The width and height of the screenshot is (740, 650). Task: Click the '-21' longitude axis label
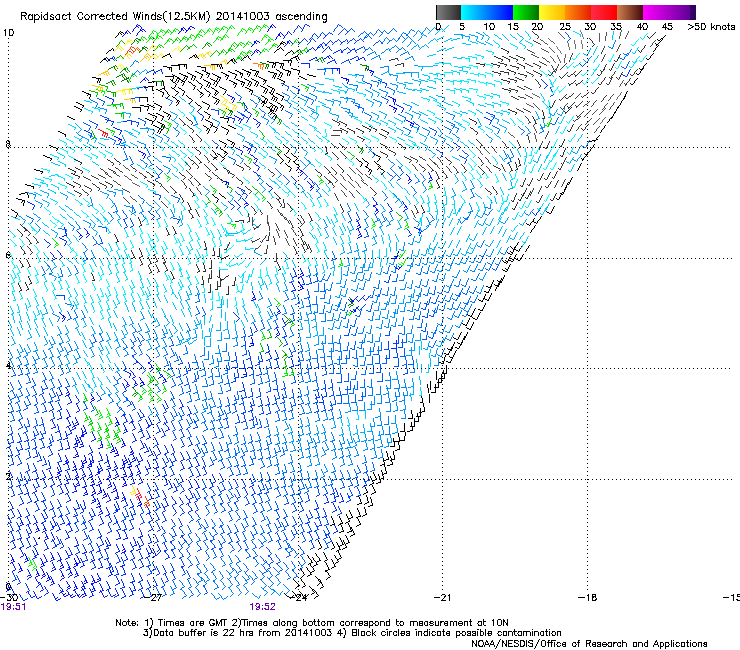click(x=442, y=598)
